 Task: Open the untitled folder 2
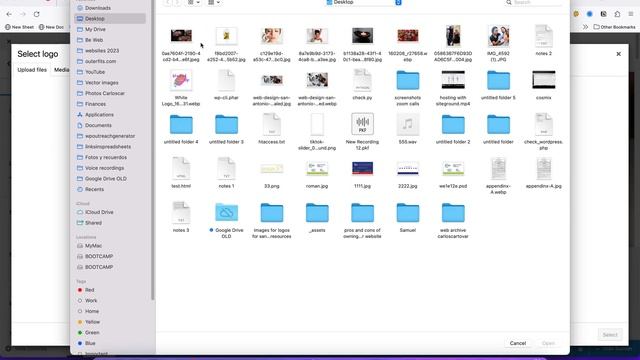[453, 124]
